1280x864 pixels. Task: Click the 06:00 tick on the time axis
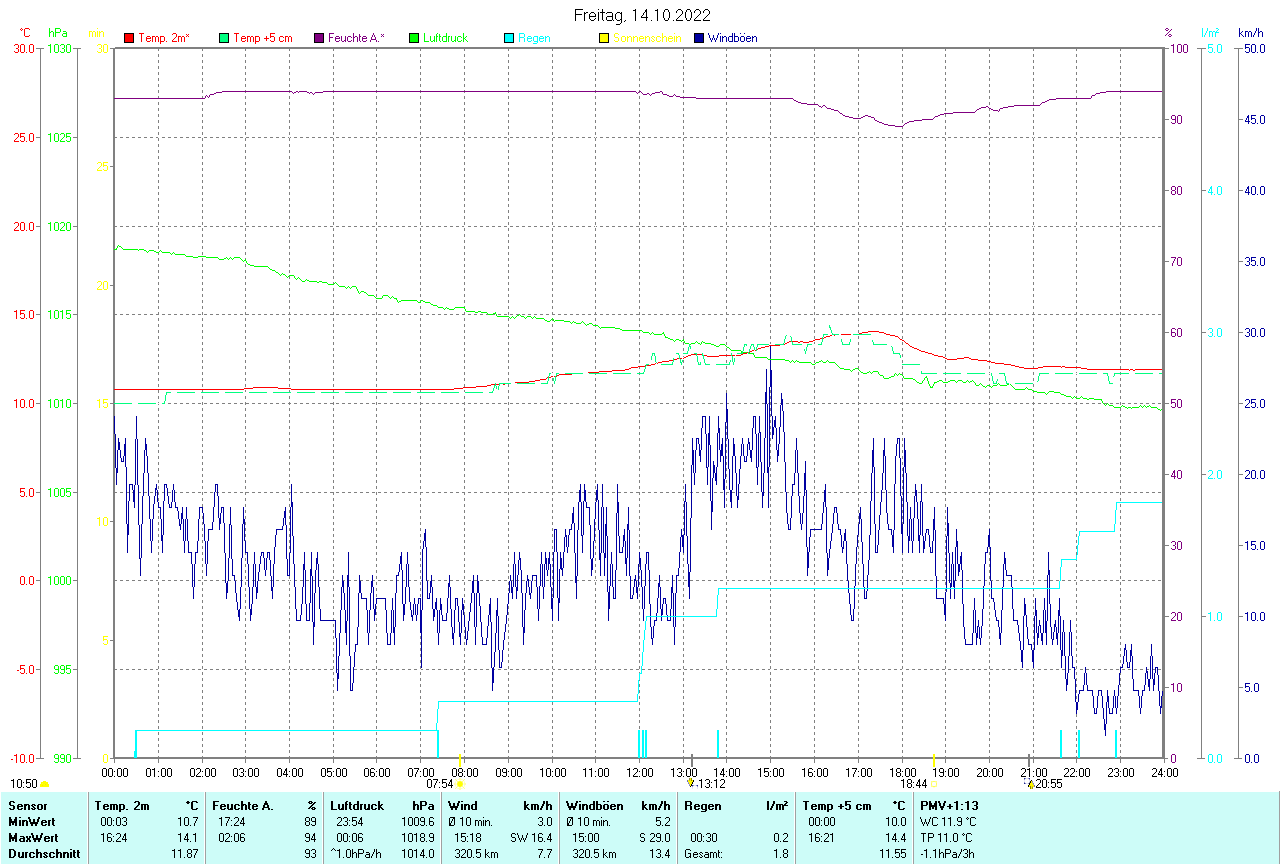377,772
